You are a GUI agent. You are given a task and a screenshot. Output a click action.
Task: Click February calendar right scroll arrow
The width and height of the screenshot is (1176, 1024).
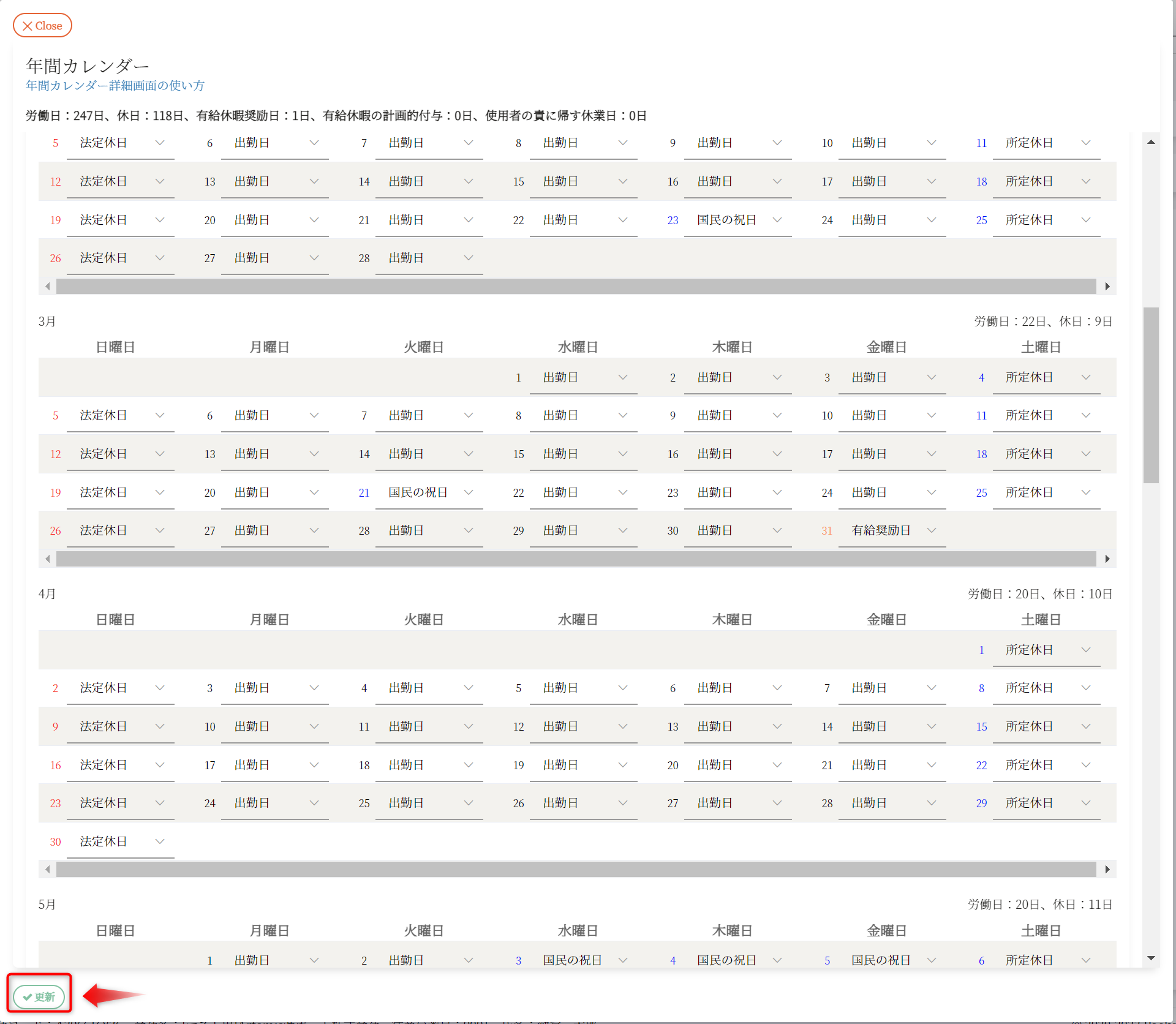click(1107, 286)
